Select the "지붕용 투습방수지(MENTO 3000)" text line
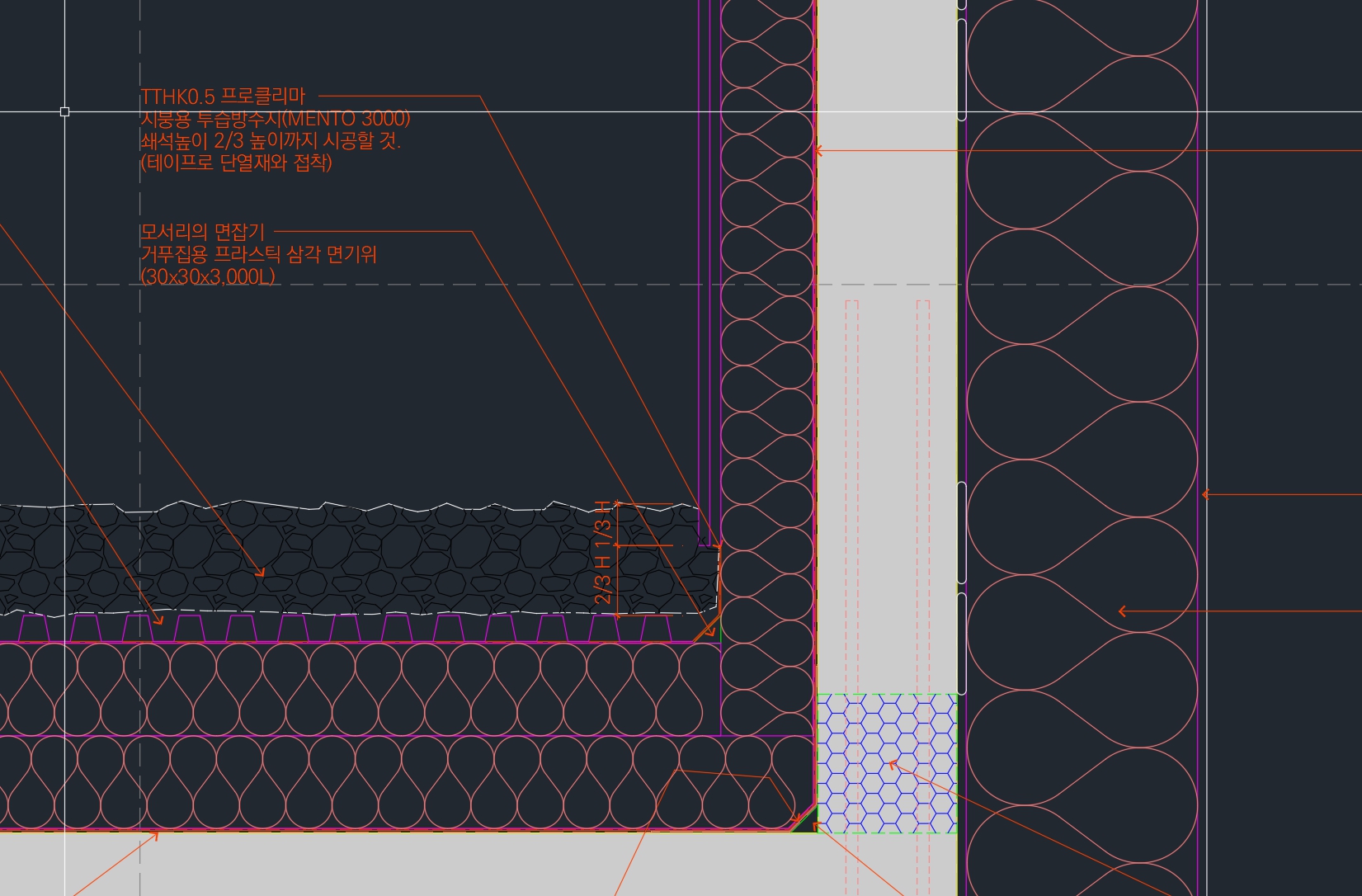1362x896 pixels. click(x=275, y=119)
